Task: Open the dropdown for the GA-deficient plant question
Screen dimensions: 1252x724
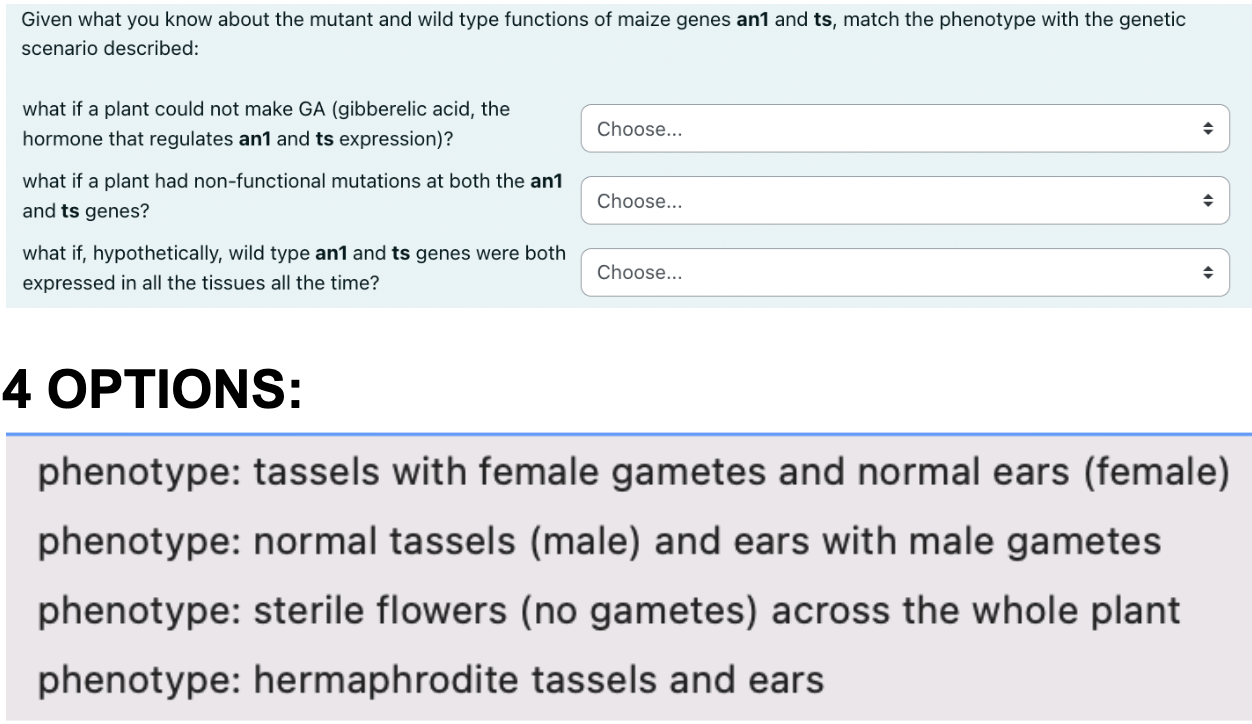Action: (x=900, y=128)
